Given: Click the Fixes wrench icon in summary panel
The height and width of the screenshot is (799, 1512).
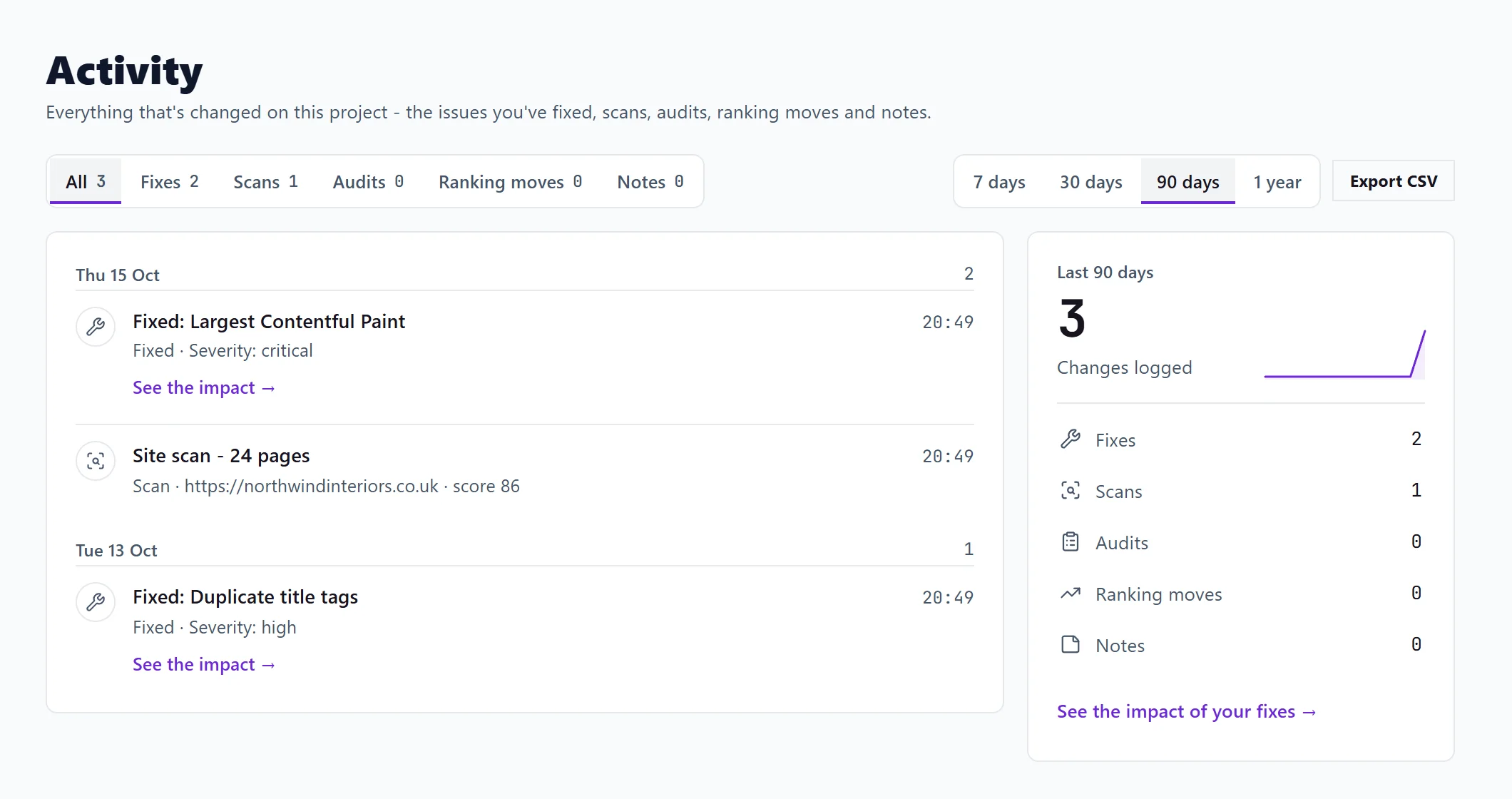Looking at the screenshot, I should [x=1071, y=439].
